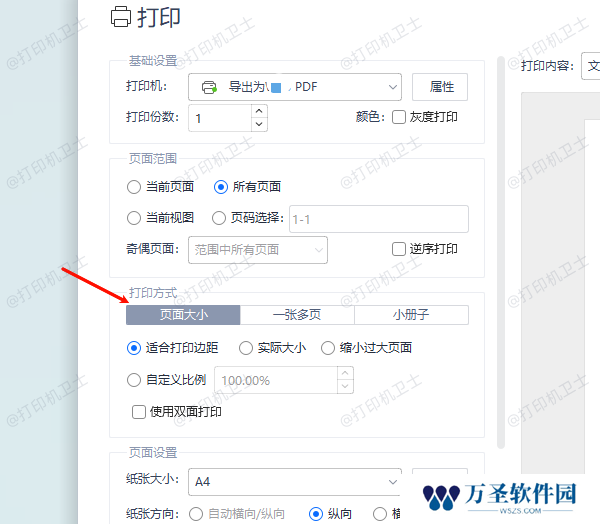Click the 属性 properties button
Viewport: 600px width, 524px height.
click(440, 87)
